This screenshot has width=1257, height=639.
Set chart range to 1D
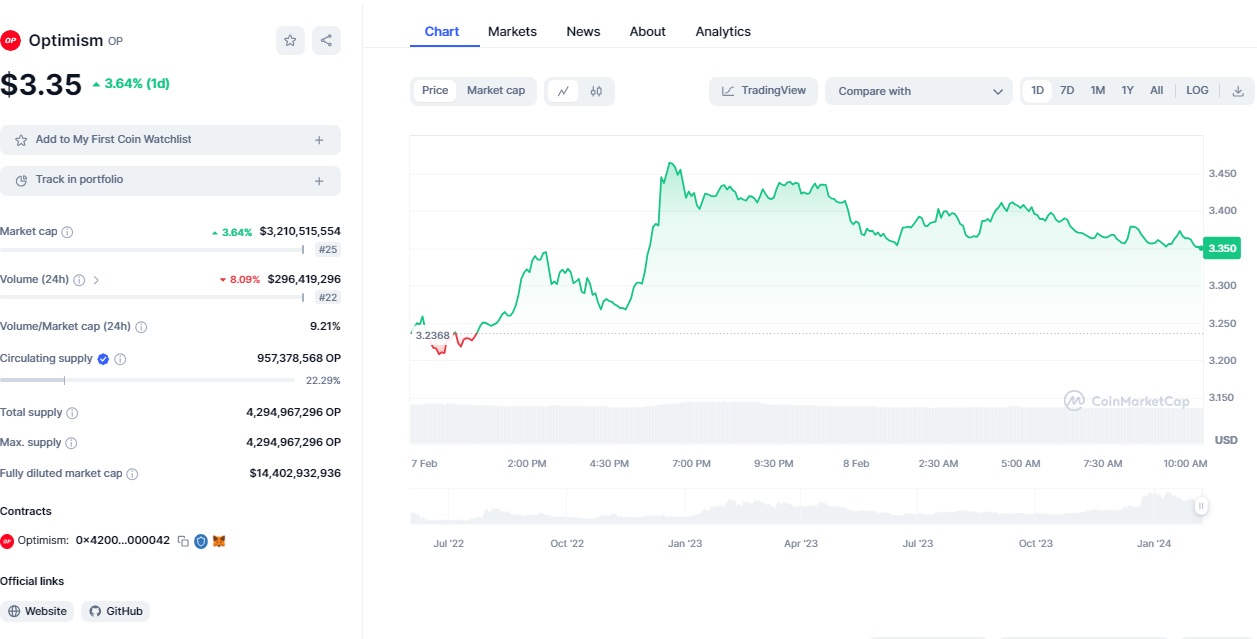point(1037,91)
